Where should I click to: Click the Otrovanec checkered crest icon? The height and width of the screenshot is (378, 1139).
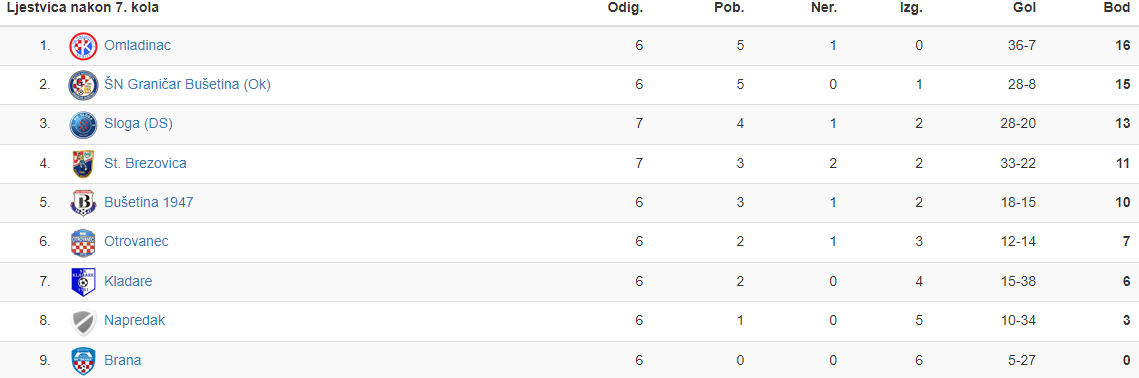click(x=83, y=242)
